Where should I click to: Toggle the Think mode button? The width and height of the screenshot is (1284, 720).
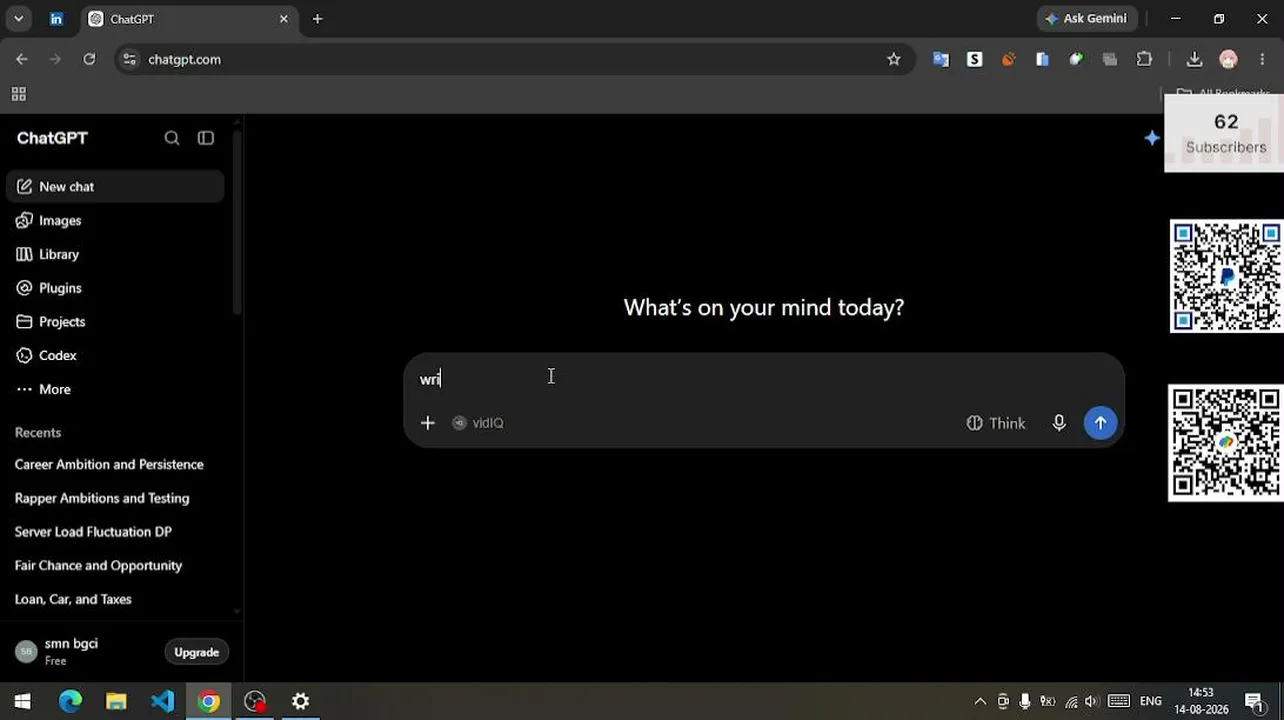pos(996,423)
